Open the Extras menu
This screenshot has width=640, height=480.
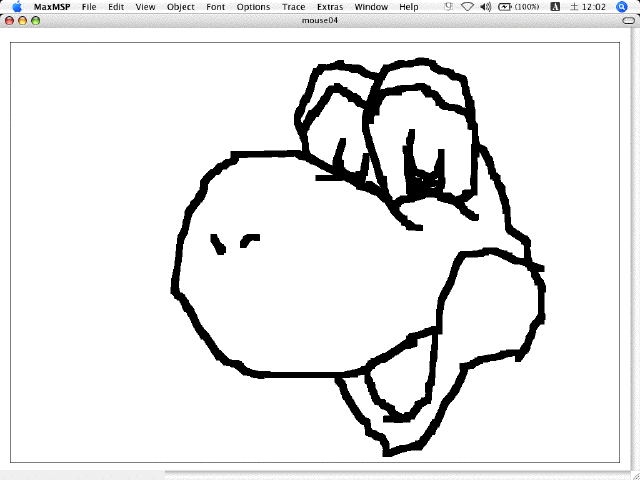330,7
